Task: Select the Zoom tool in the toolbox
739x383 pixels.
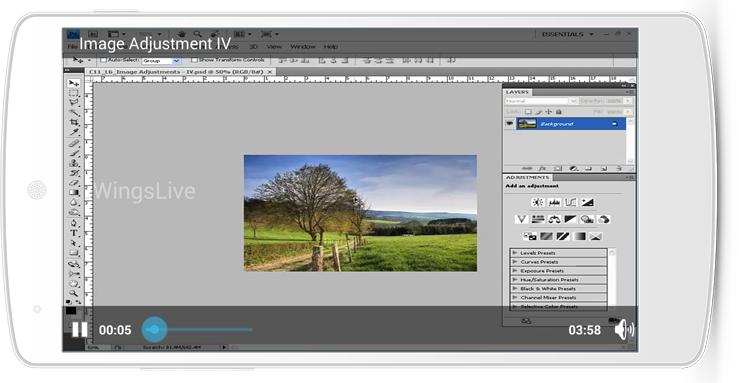Action: click(x=74, y=293)
